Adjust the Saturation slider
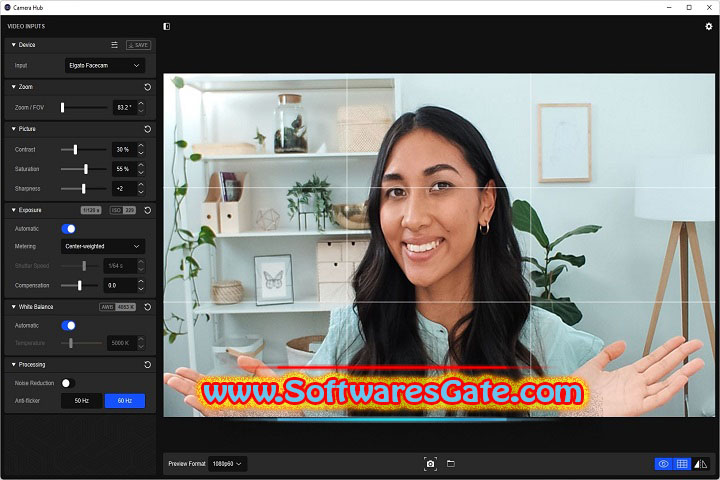 point(84,169)
